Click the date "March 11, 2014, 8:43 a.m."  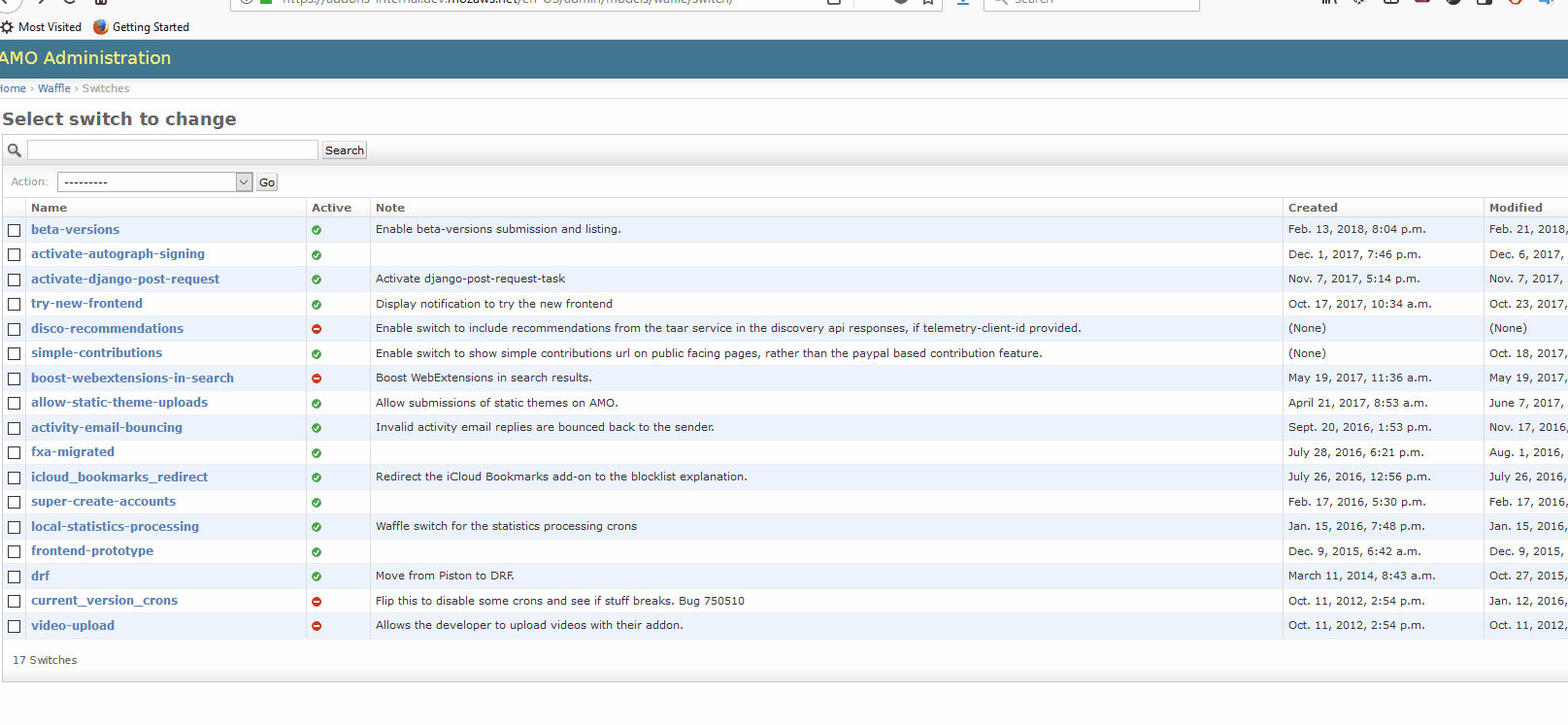point(1361,577)
